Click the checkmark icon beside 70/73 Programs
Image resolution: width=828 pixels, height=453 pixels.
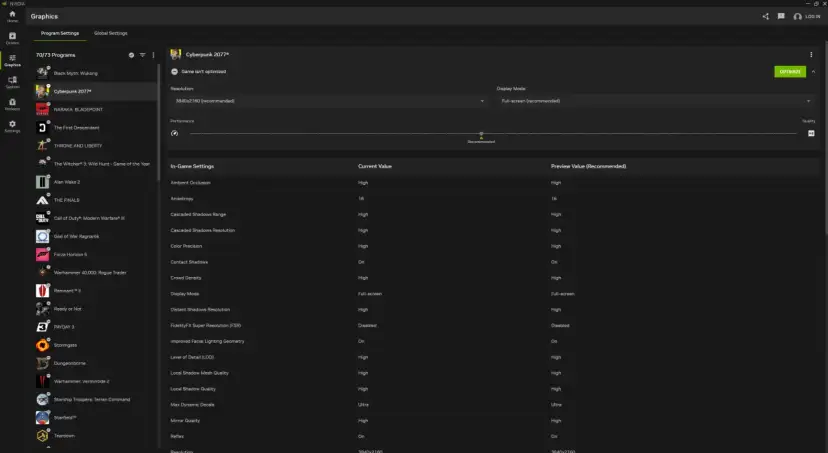[x=131, y=55]
